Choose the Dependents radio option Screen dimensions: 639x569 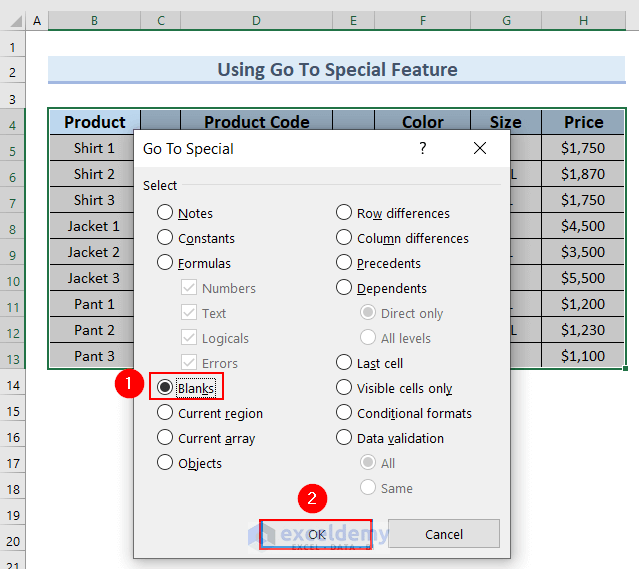[x=381, y=288]
